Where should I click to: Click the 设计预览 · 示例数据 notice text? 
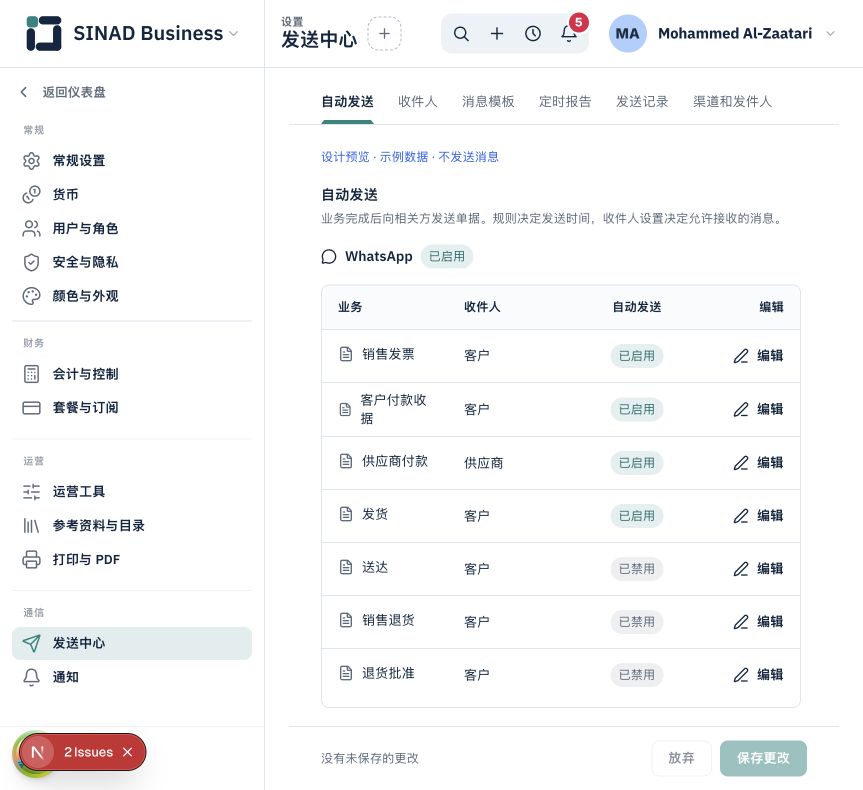(x=410, y=157)
